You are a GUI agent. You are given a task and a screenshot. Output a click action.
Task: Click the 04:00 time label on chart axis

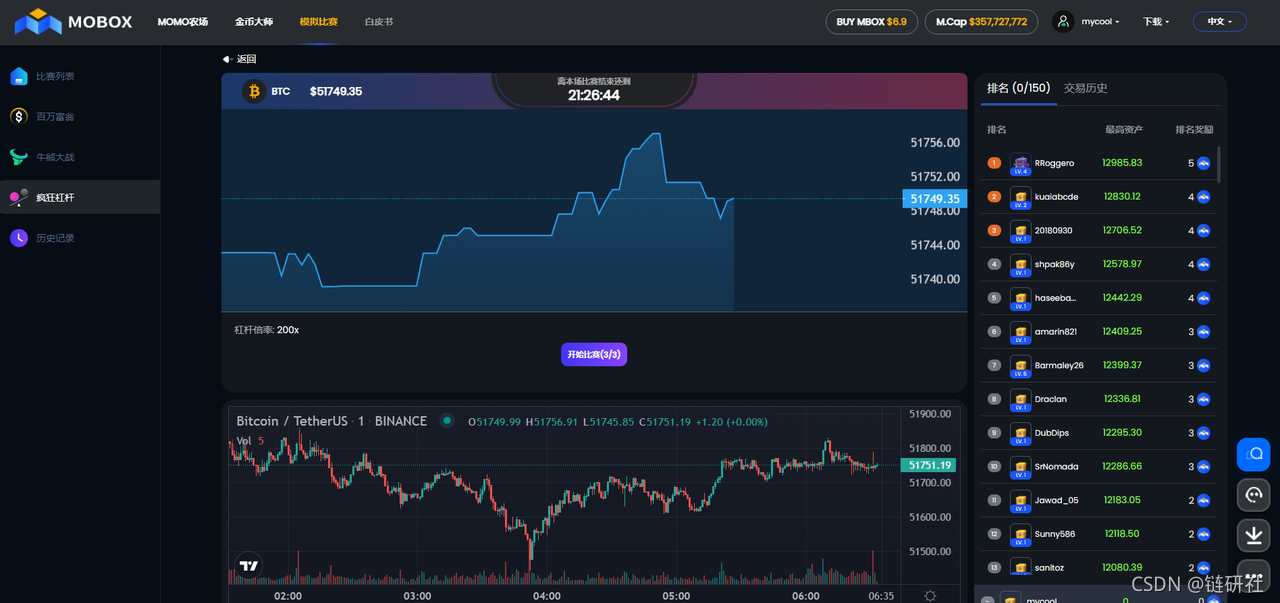(546, 596)
